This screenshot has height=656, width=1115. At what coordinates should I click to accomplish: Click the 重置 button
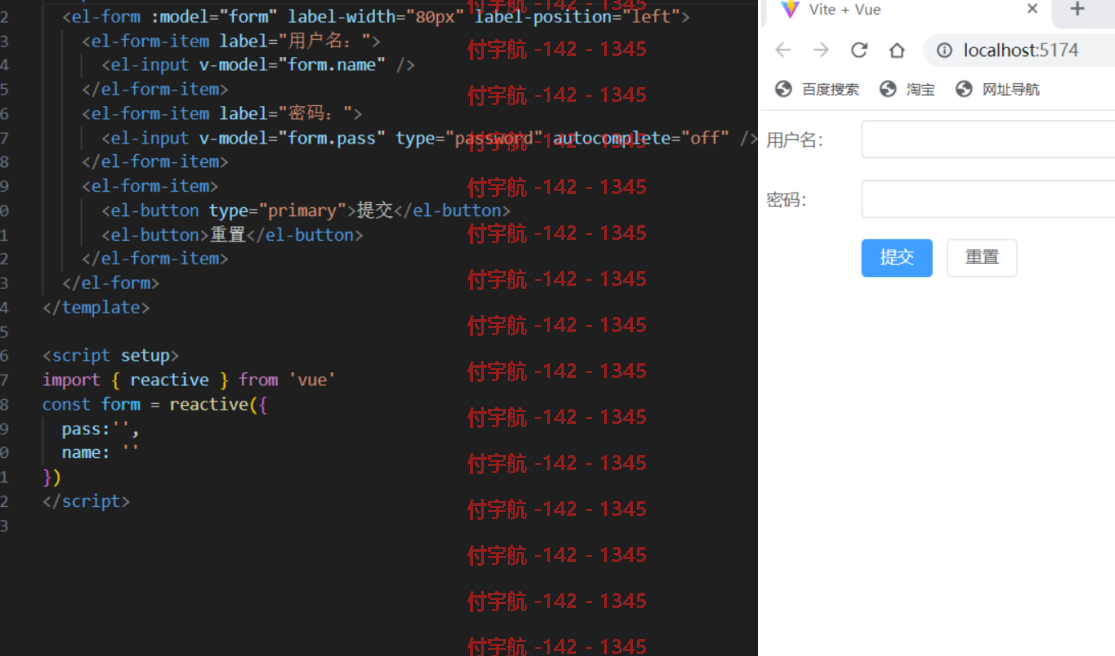(982, 258)
